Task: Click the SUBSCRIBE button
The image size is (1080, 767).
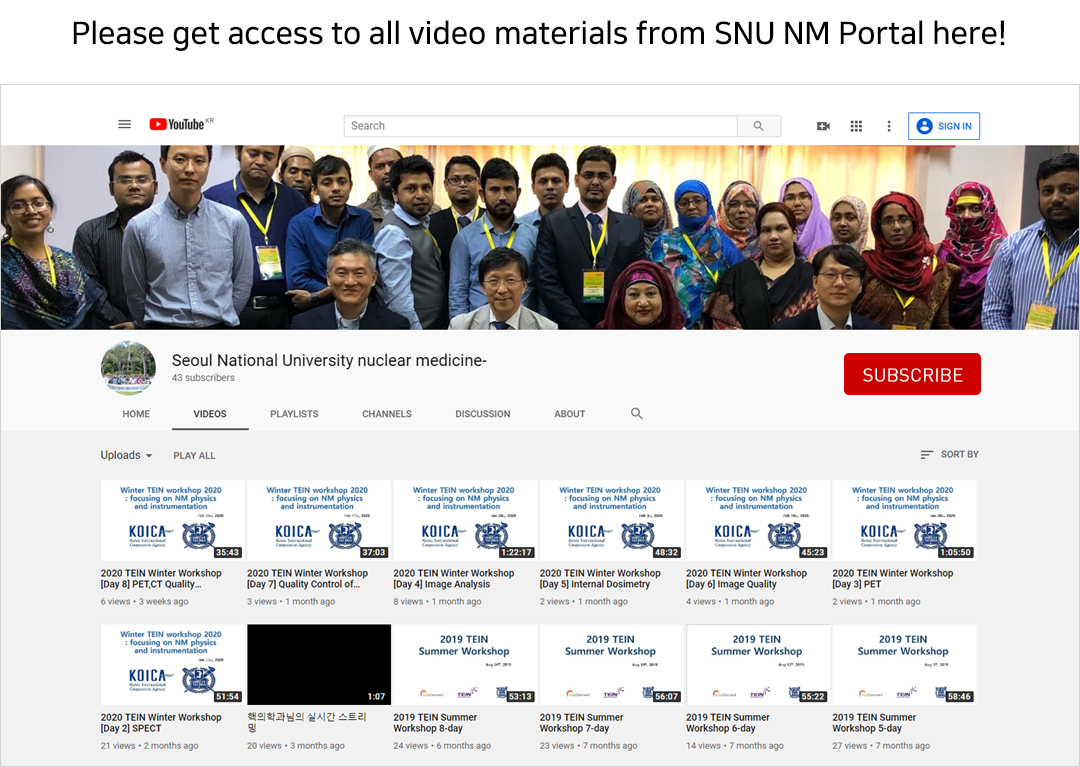Action: tap(912, 373)
